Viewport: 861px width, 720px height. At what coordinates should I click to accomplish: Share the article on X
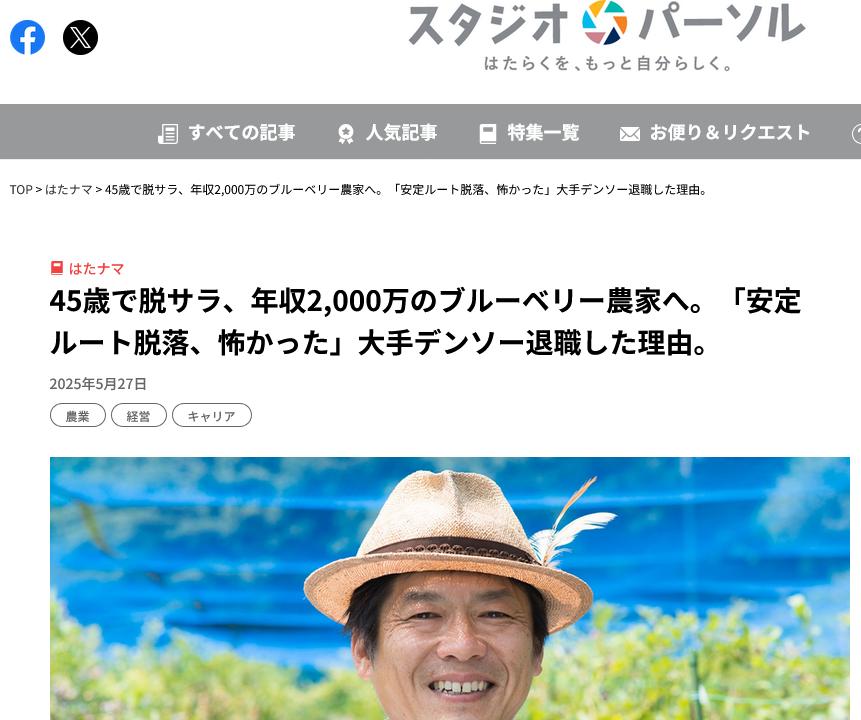(80, 37)
